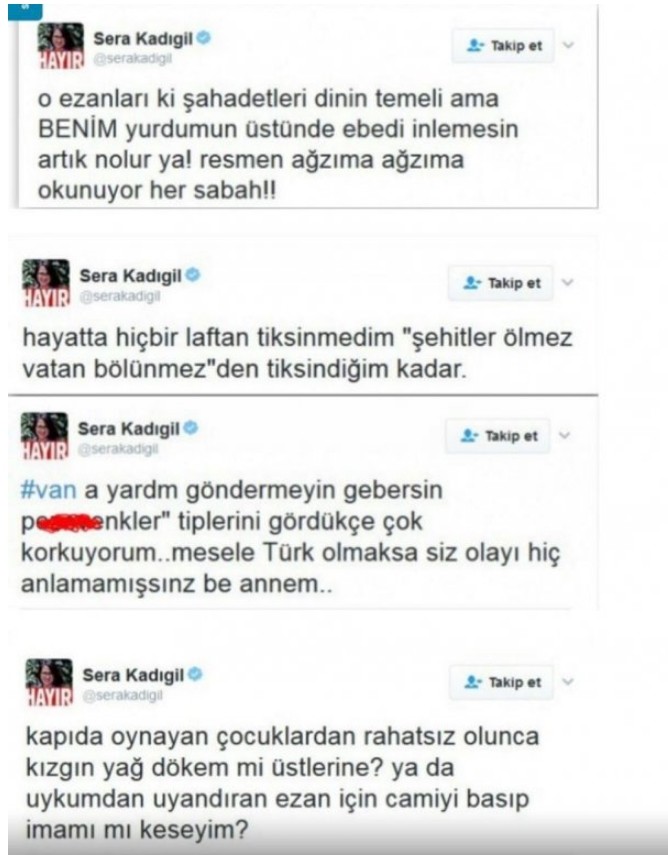This screenshot has width=668, height=855.
Task: Click the blue quote icon in the top-left corner
Action: point(25,11)
